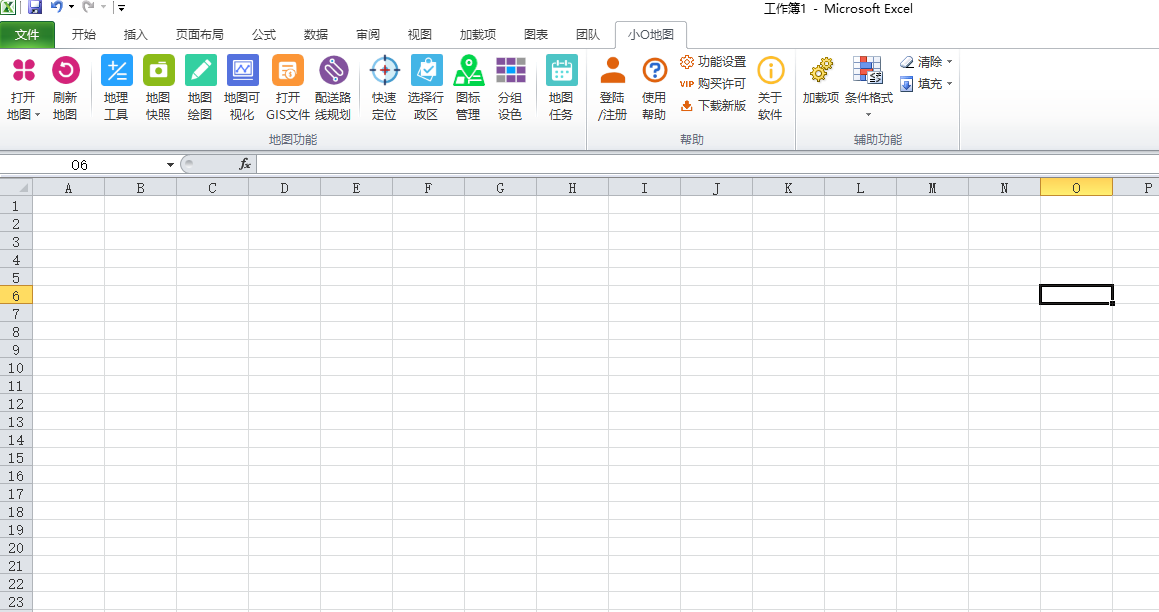Open 图标管理 icon management
This screenshot has height=612, width=1159.
click(x=468, y=70)
